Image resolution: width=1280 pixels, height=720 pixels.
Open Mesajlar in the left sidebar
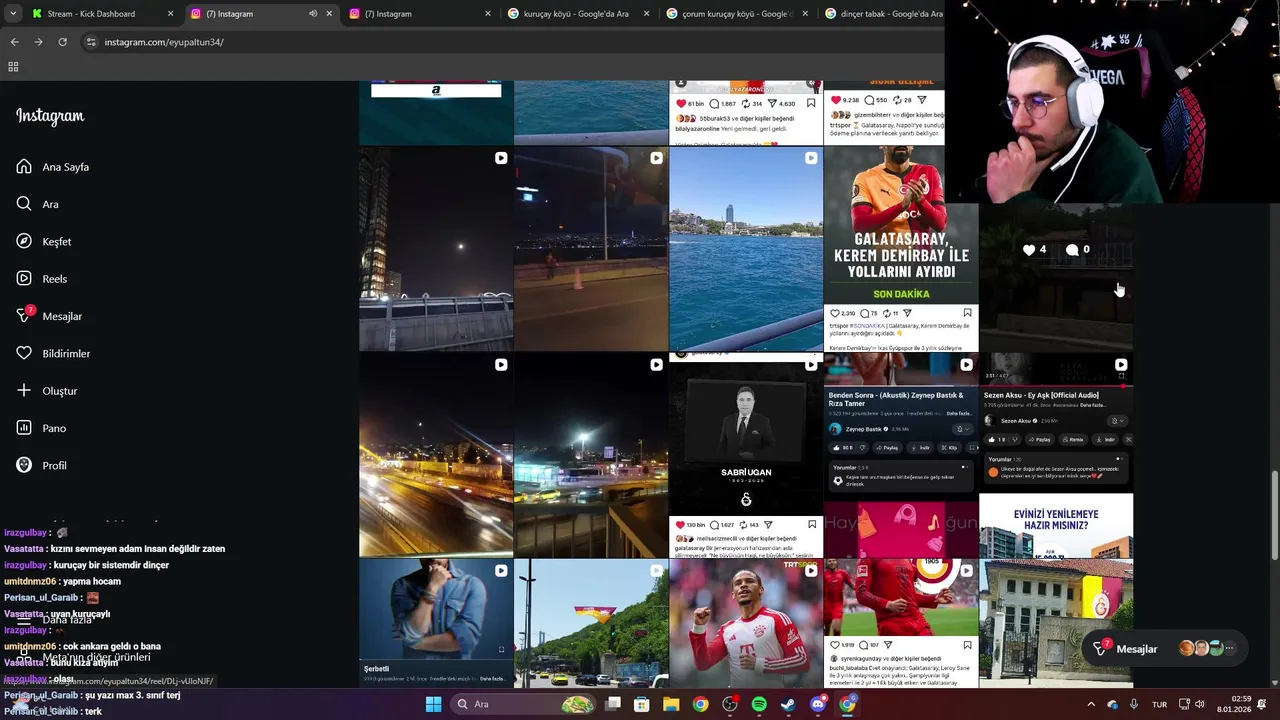[x=49, y=316]
